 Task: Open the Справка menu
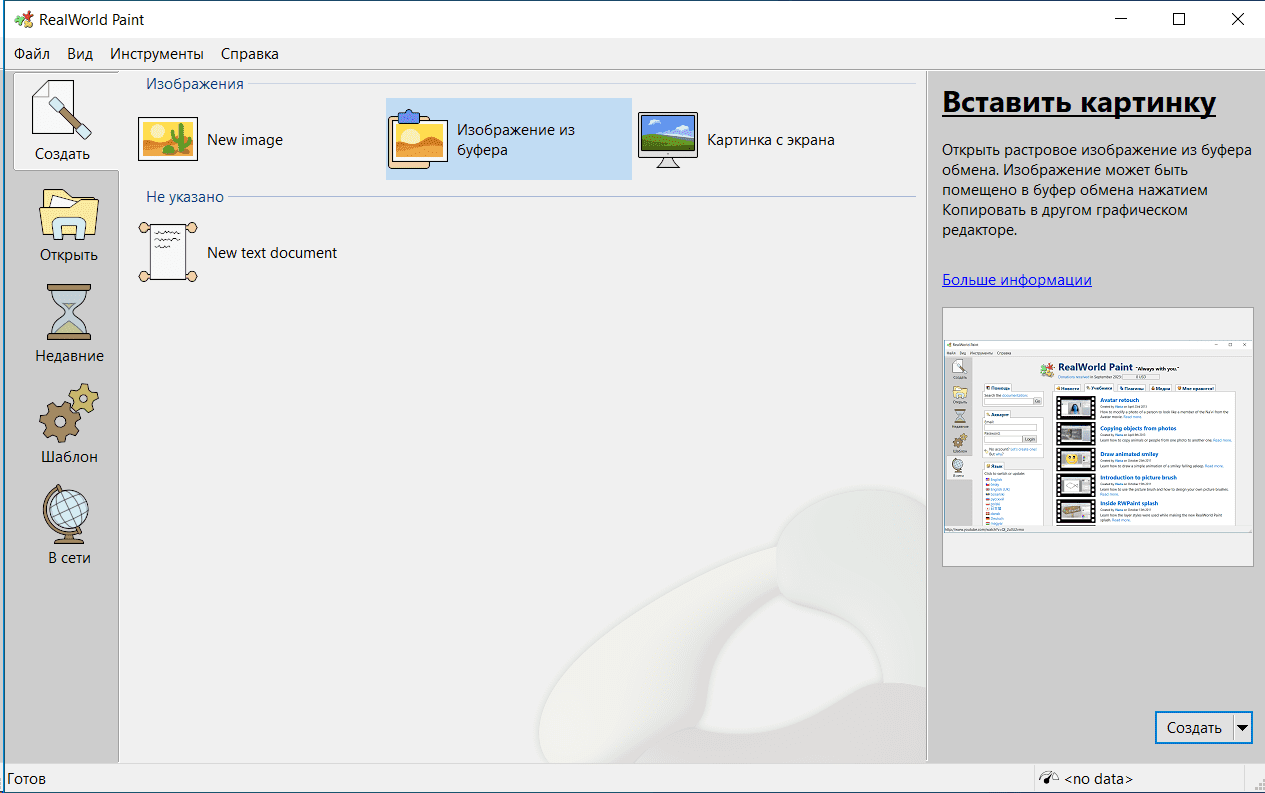pos(250,54)
